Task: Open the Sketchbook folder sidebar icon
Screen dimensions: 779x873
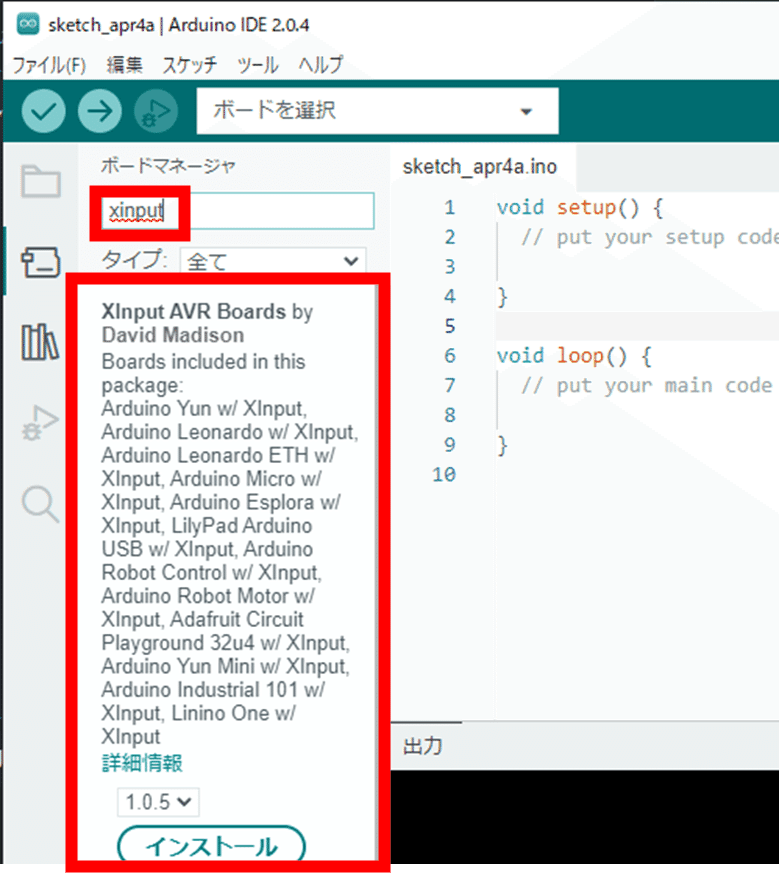Action: tap(41, 181)
